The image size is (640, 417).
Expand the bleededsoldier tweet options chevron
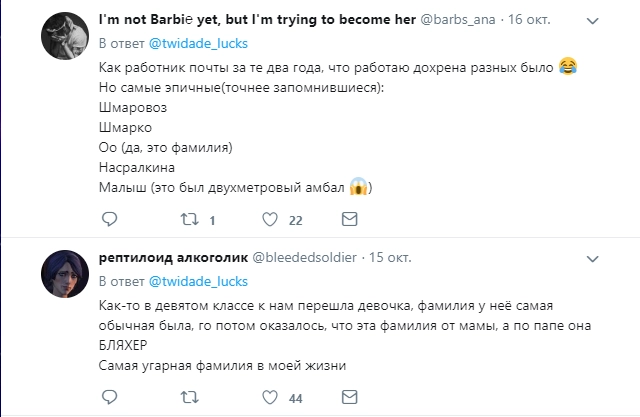592,257
